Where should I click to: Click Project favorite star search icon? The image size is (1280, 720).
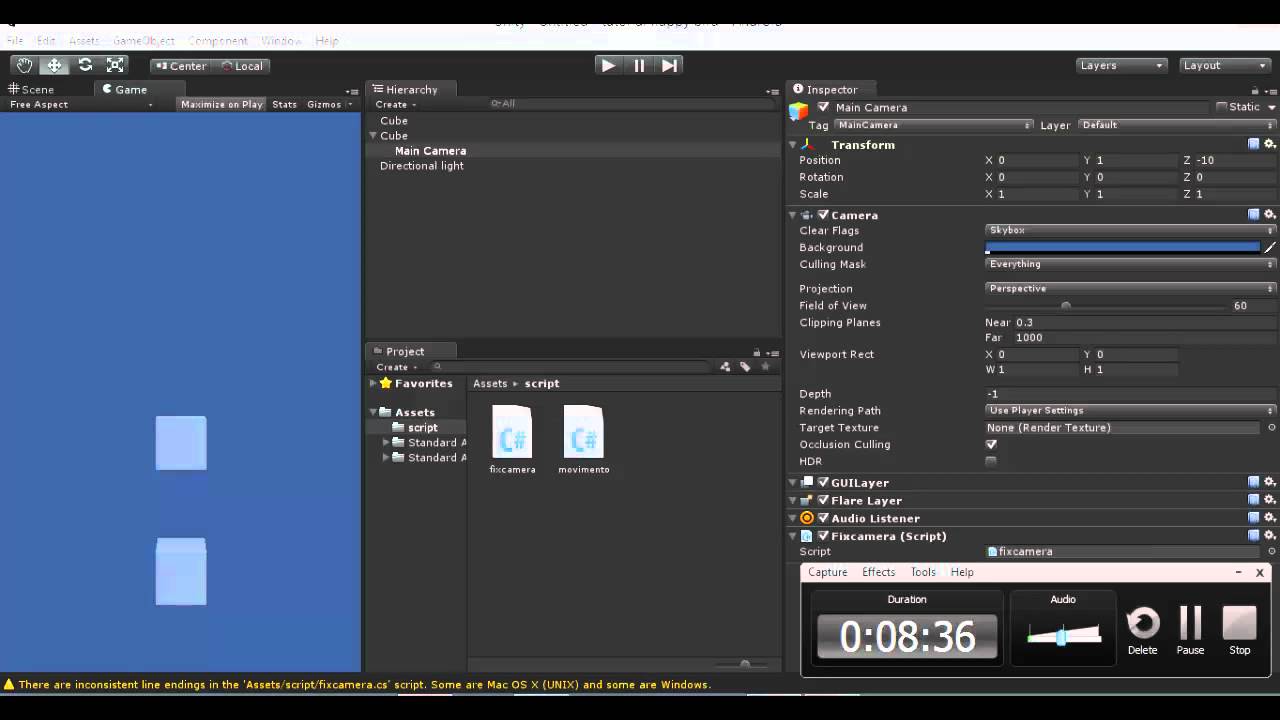click(x=766, y=367)
